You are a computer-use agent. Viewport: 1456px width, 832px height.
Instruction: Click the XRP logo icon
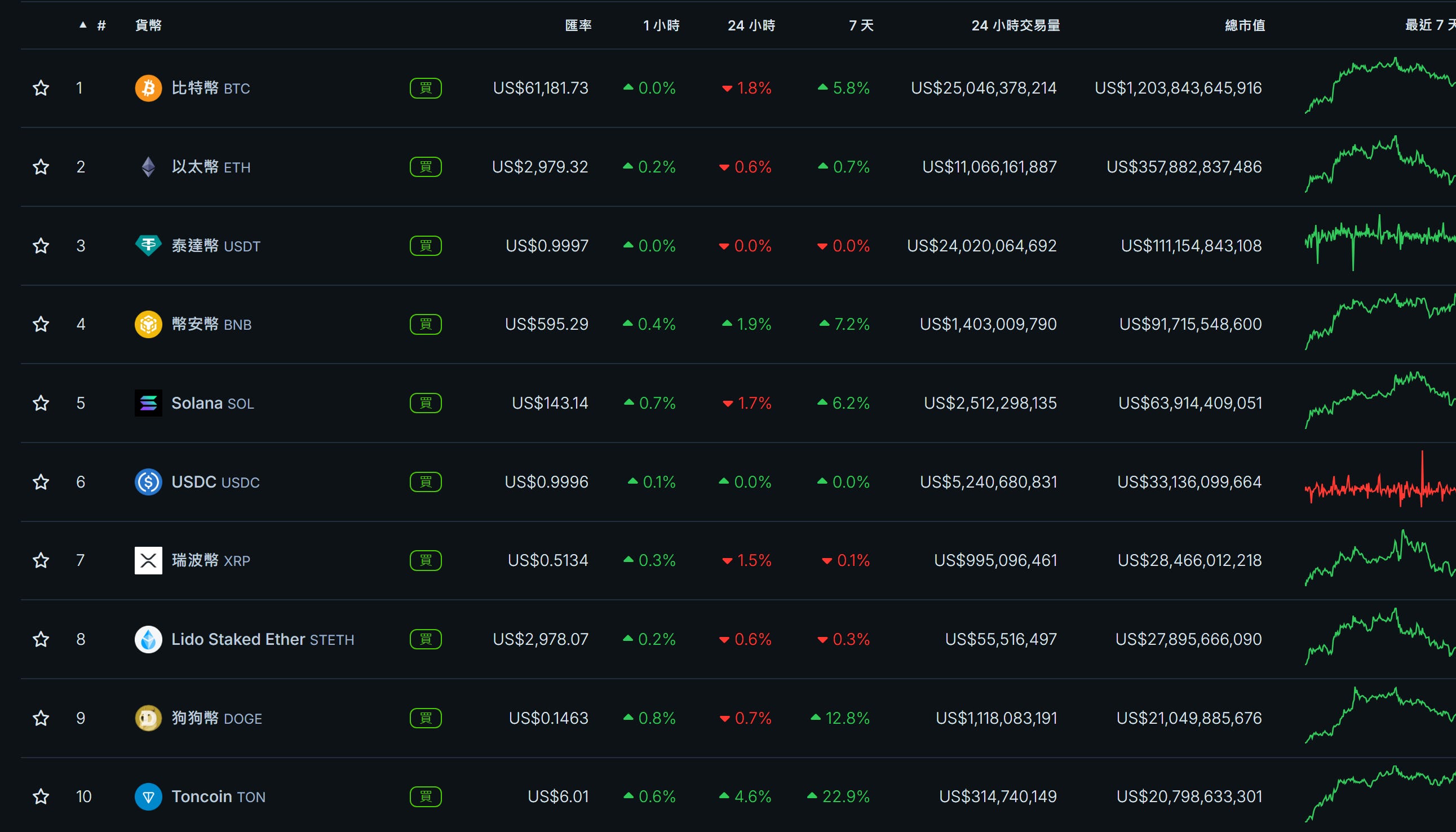tap(148, 560)
